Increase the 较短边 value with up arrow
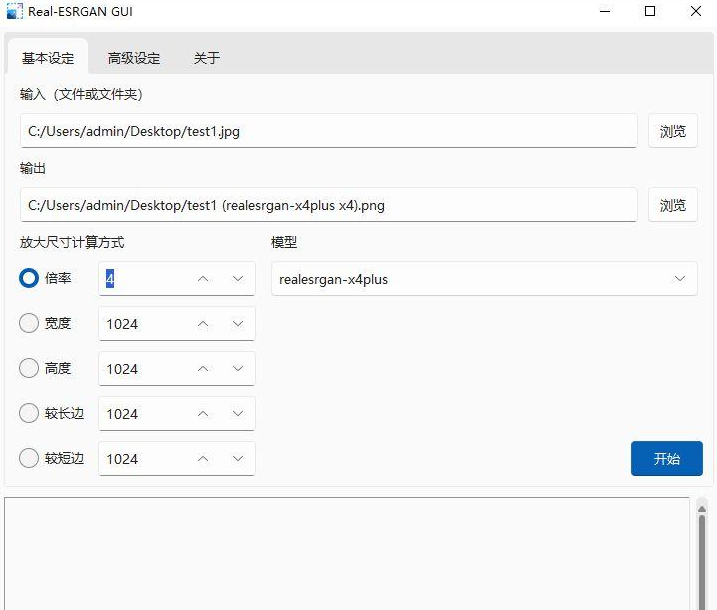Screen dimensions: 717x610 (203, 458)
